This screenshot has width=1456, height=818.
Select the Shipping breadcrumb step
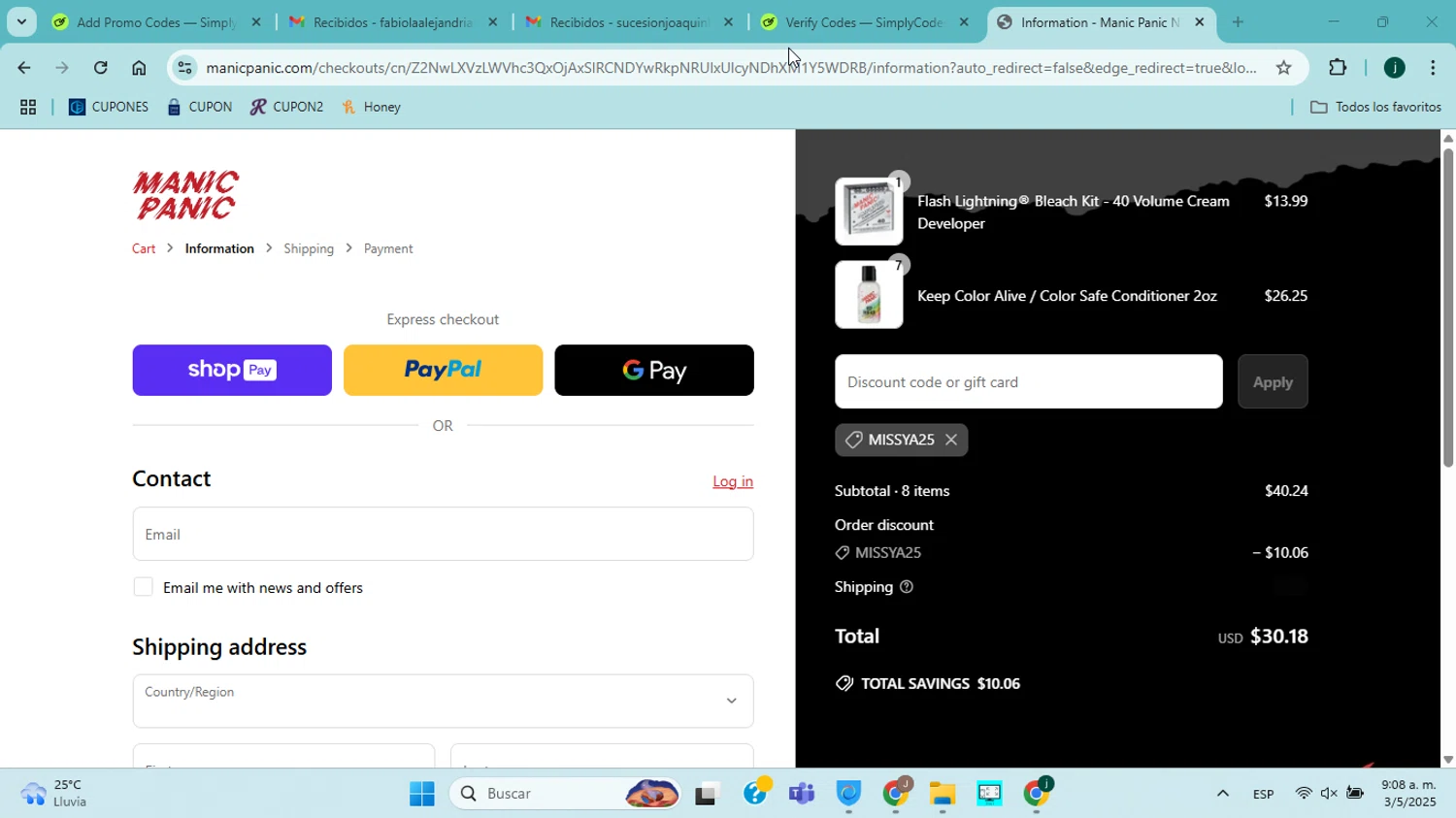[x=309, y=248]
